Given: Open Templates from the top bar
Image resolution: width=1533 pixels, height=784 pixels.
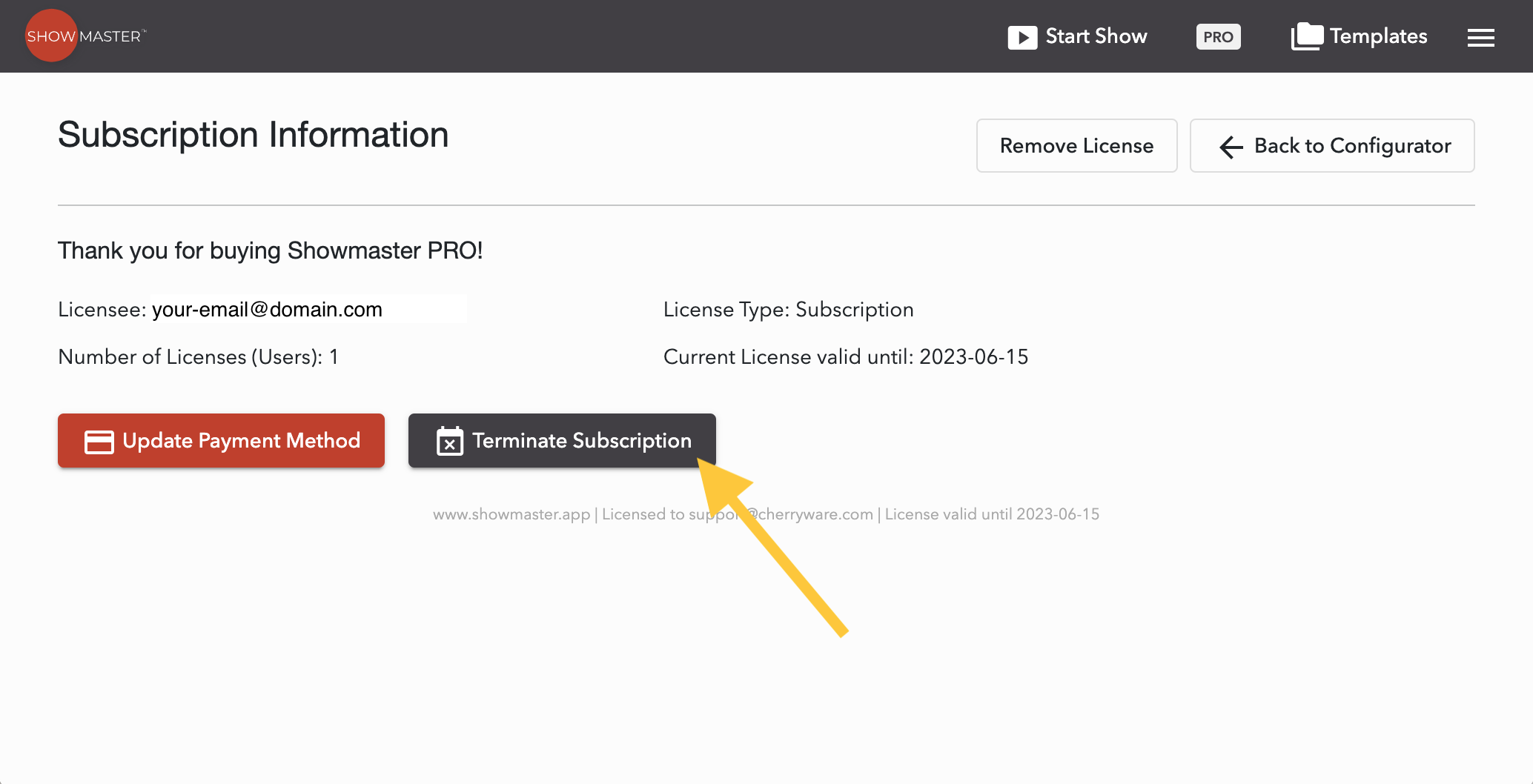Looking at the screenshot, I should click(1377, 36).
